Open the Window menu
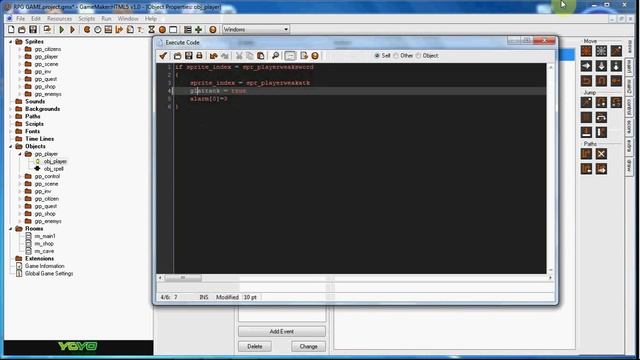Image resolution: width=640 pixels, height=360 pixels. (x=128, y=19)
